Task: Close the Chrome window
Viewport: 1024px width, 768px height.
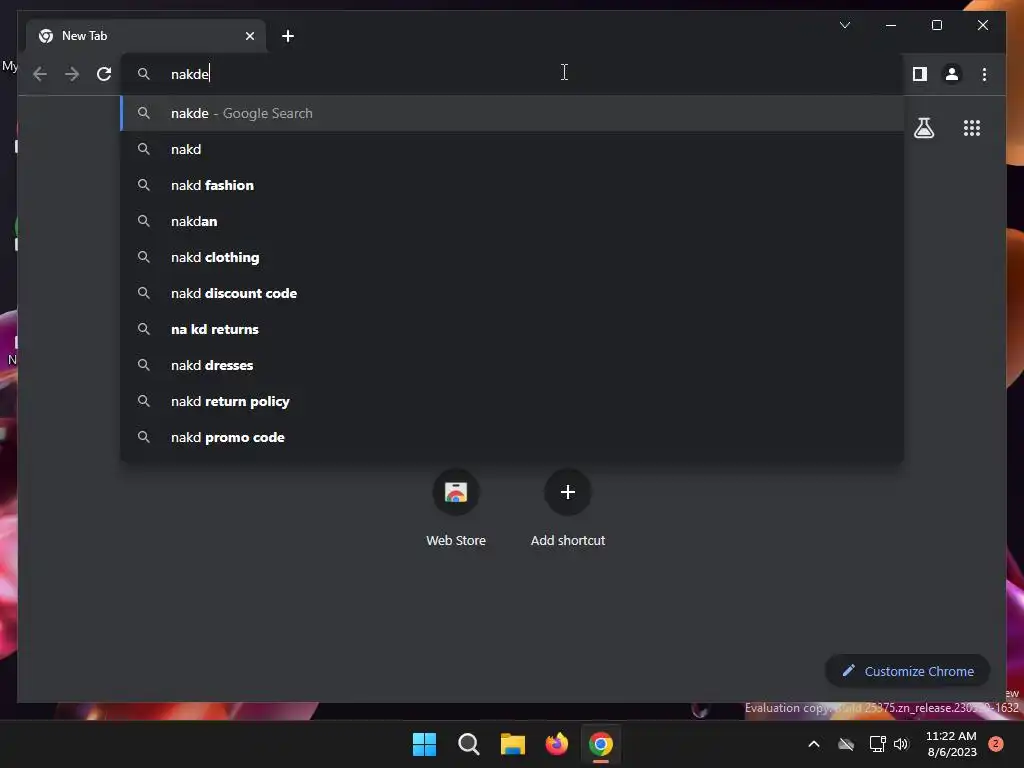Action: [x=982, y=25]
